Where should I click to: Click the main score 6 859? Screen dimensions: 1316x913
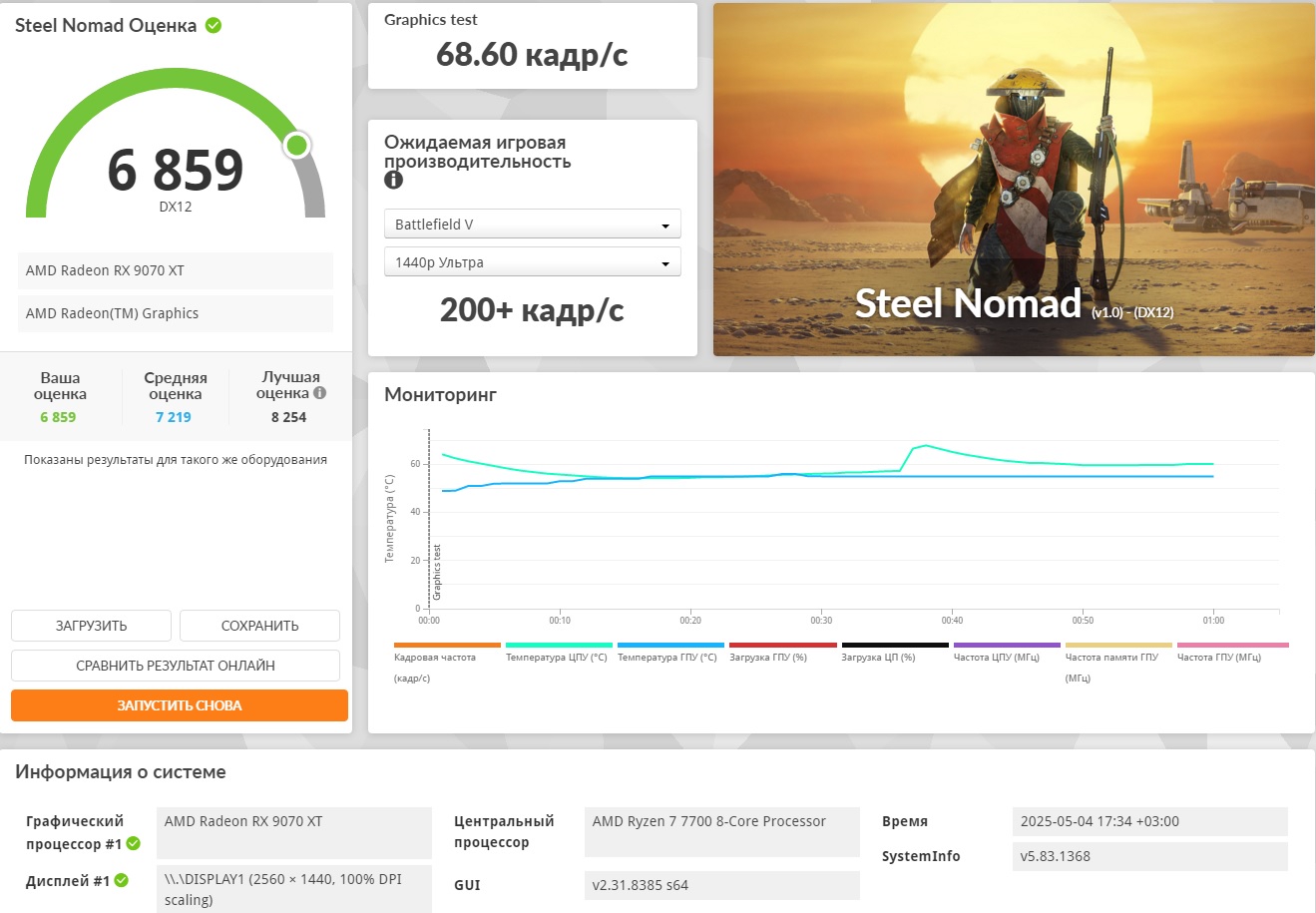click(176, 170)
